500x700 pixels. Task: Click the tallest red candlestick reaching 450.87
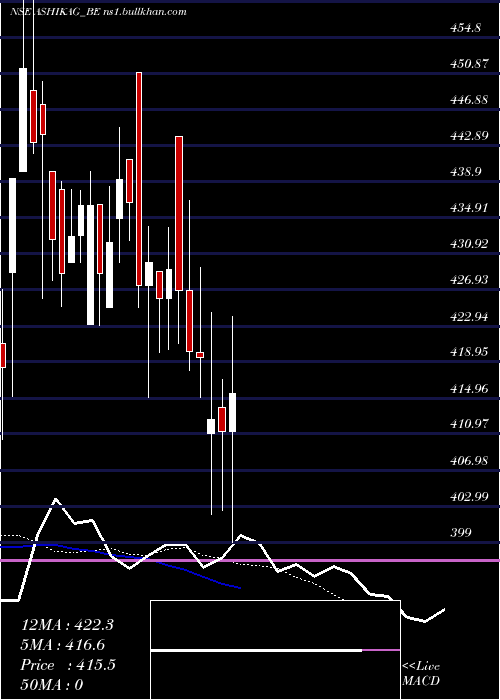tap(139, 179)
